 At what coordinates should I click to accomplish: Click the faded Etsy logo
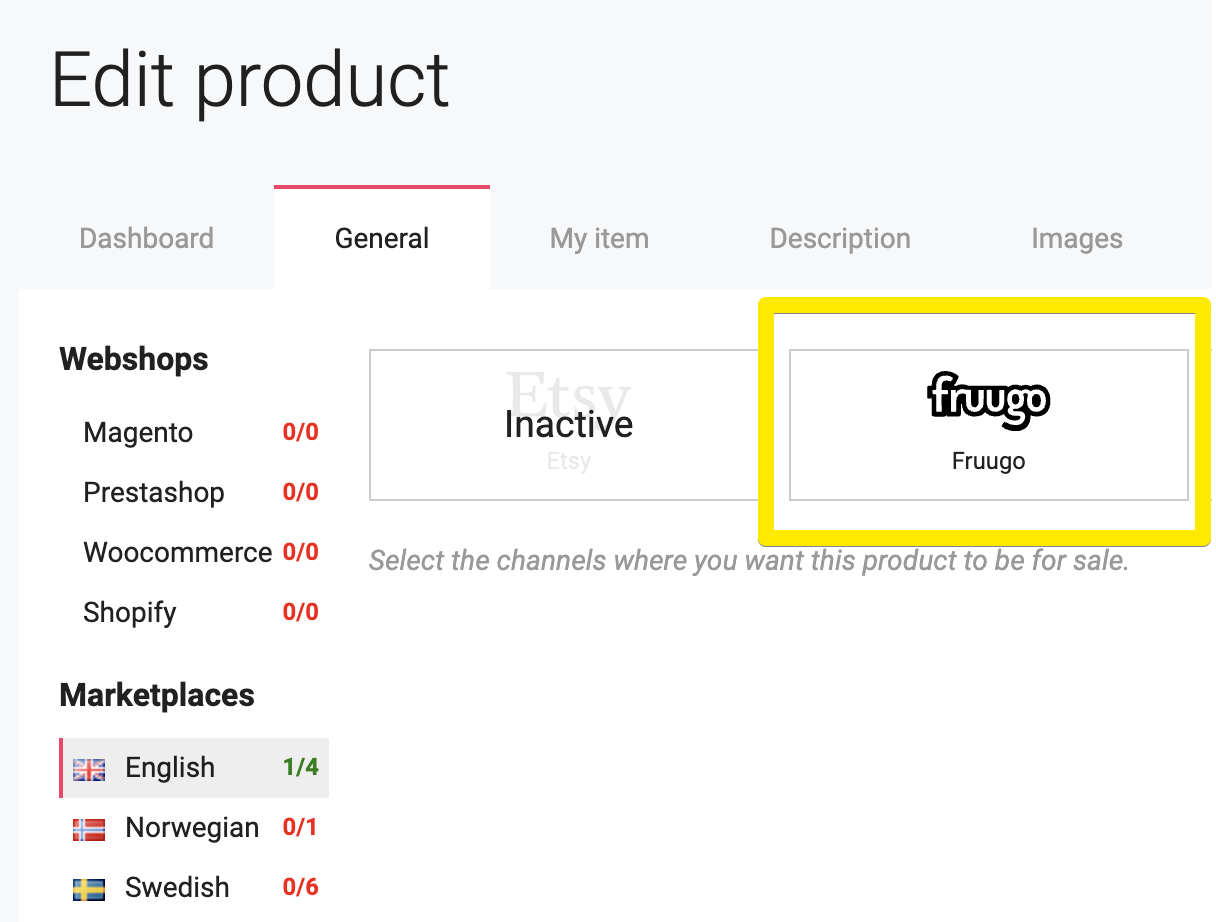(x=568, y=392)
